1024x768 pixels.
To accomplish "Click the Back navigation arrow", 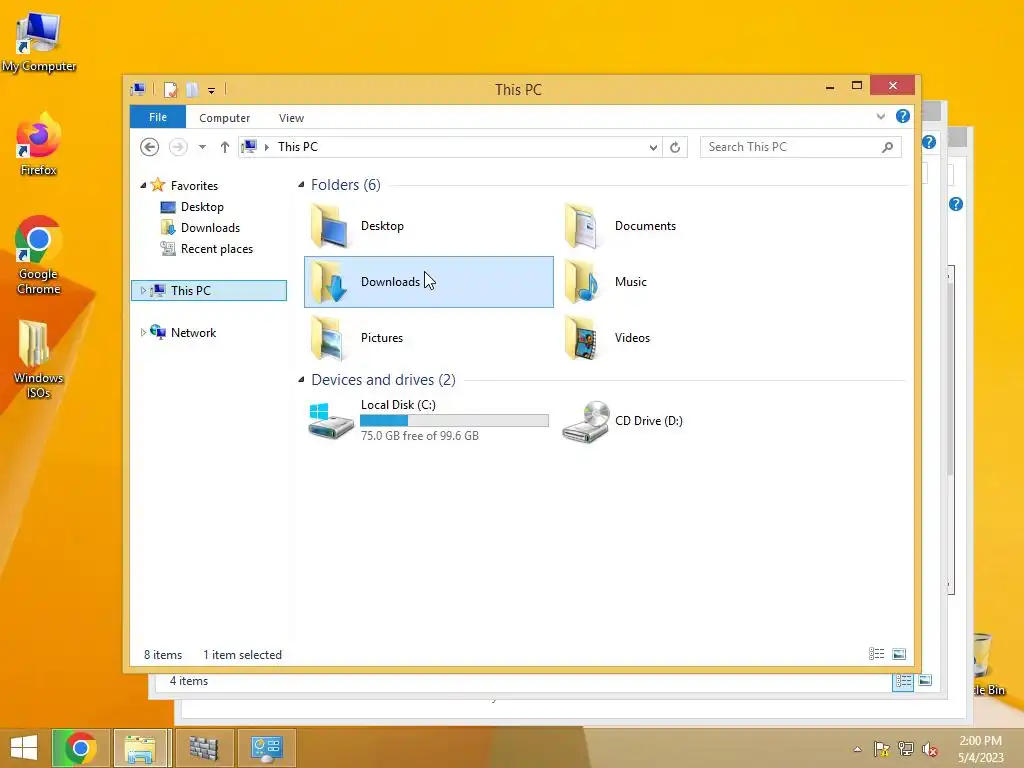I will click(150, 147).
